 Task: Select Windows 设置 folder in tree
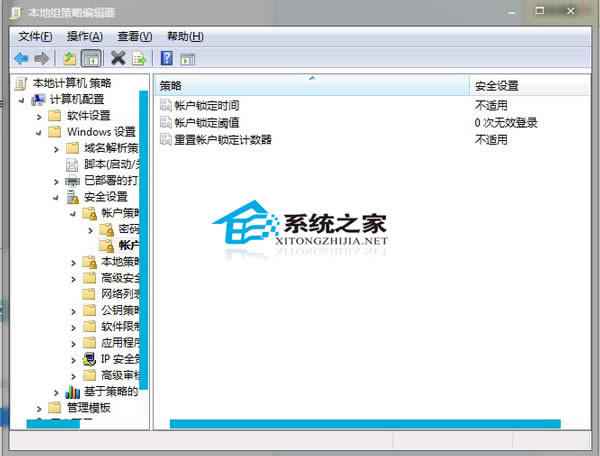pos(101,132)
